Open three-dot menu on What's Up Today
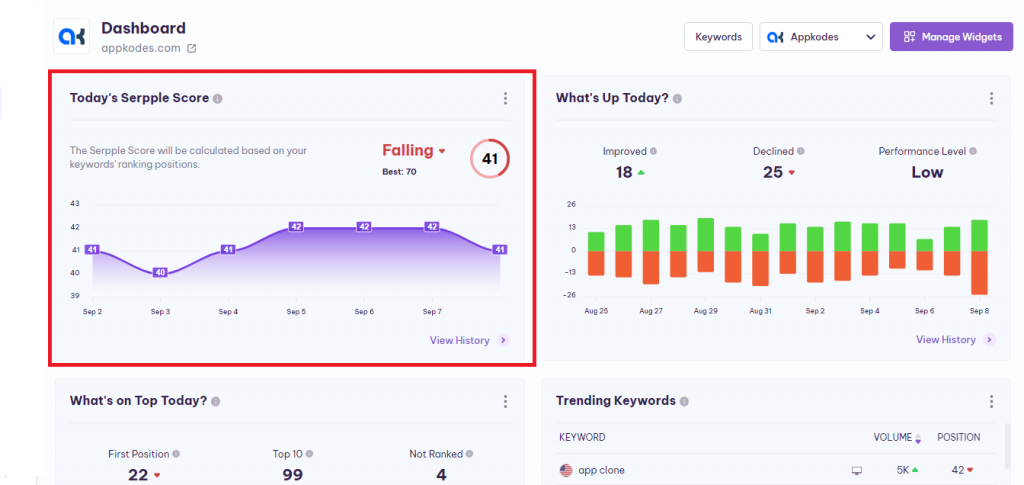The width and height of the screenshot is (1024, 485). click(991, 98)
